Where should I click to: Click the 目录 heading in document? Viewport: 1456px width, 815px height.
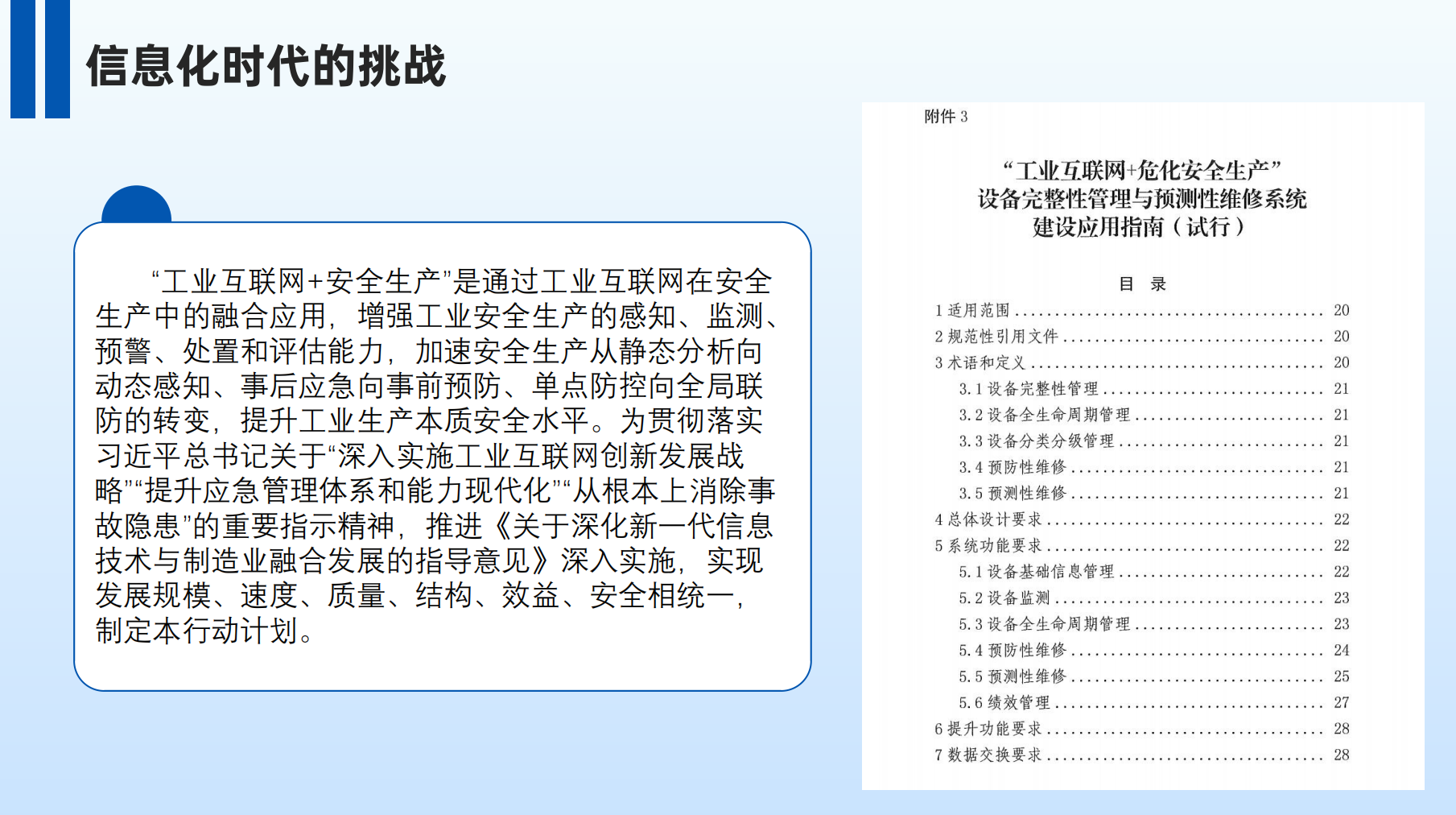1142,283
